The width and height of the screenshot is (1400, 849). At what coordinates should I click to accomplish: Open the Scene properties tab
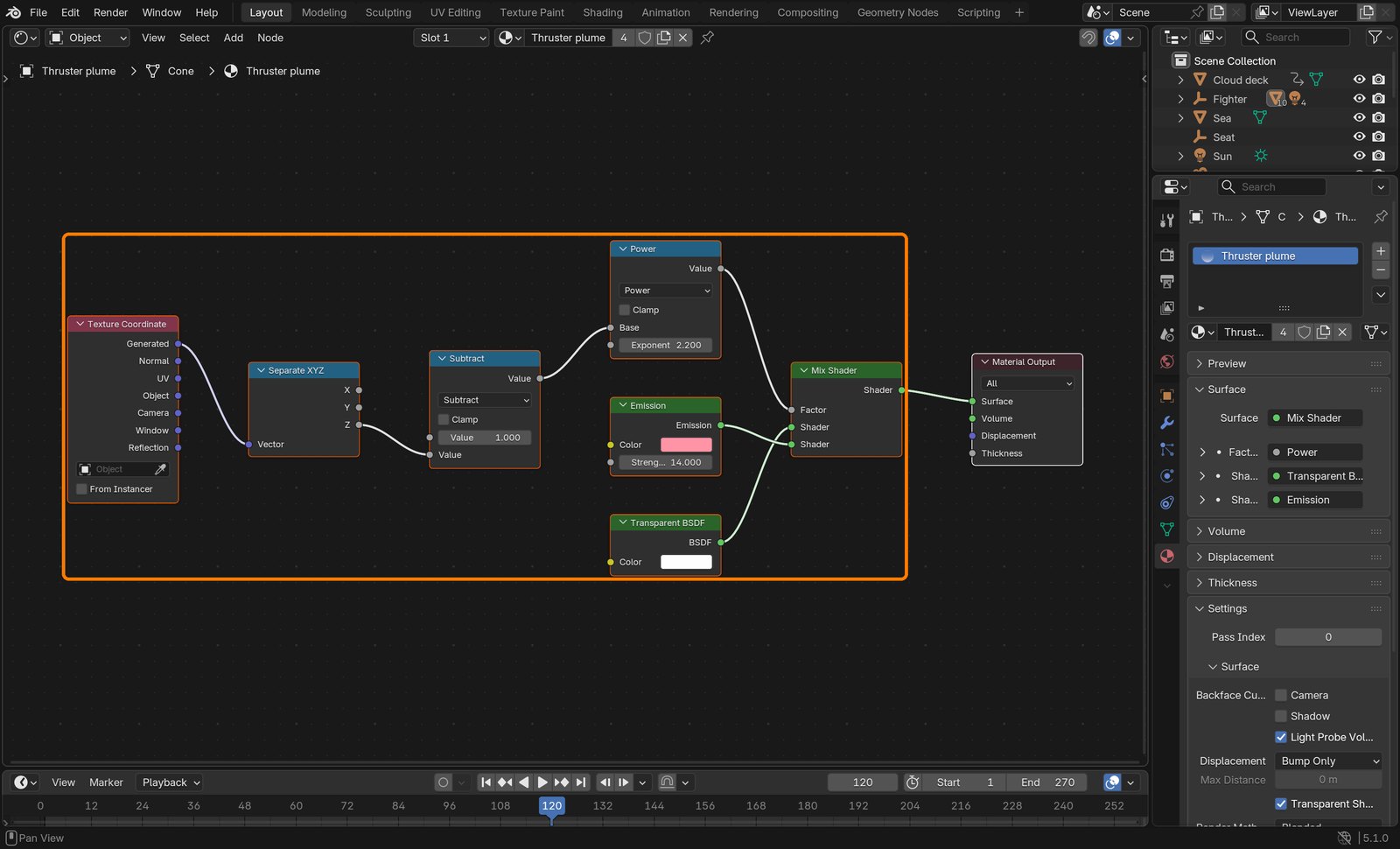coord(1167,334)
